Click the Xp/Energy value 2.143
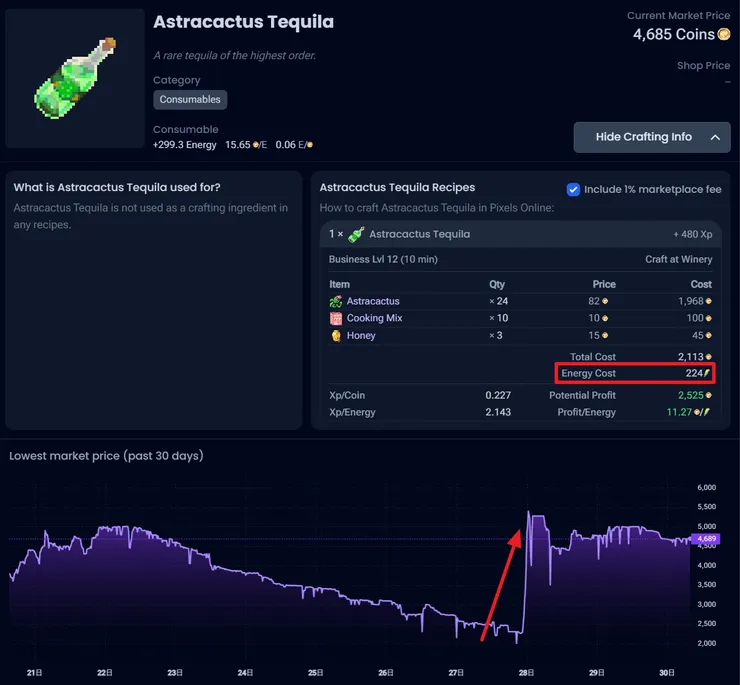This screenshot has height=685, width=740. pos(498,412)
